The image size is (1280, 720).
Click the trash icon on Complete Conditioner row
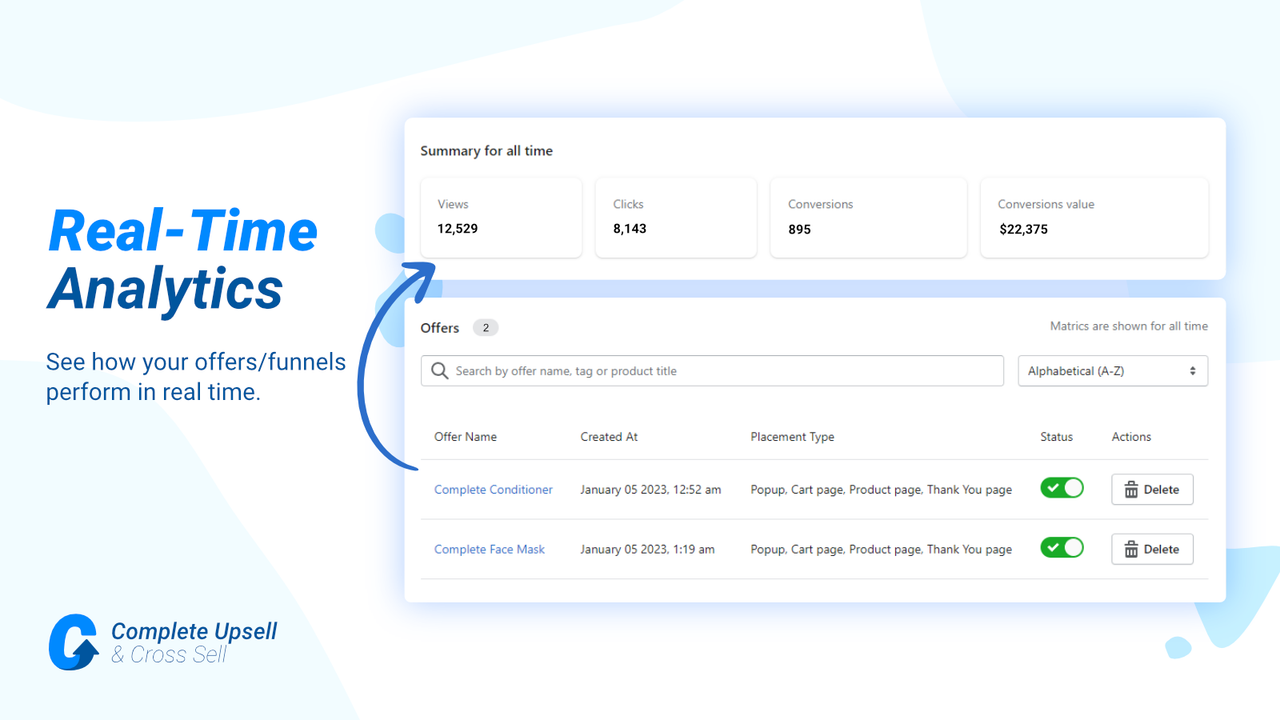pyautogui.click(x=1132, y=489)
